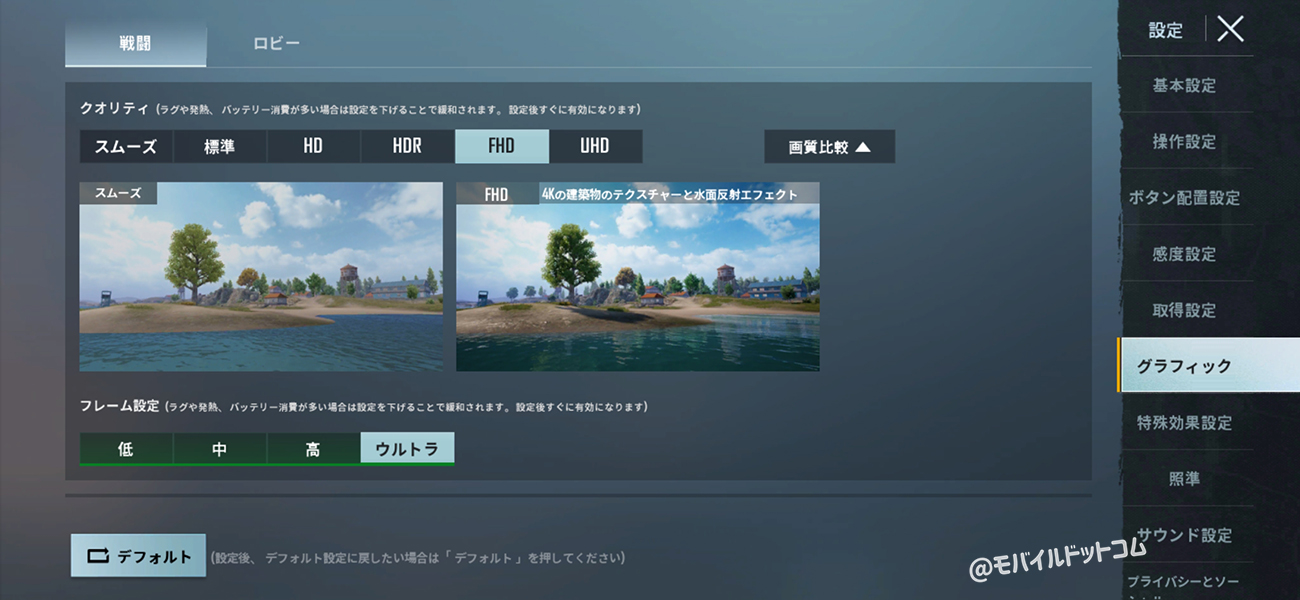Set frame rate to ウルトラ
Screen dimensions: 1300x600
407,449
